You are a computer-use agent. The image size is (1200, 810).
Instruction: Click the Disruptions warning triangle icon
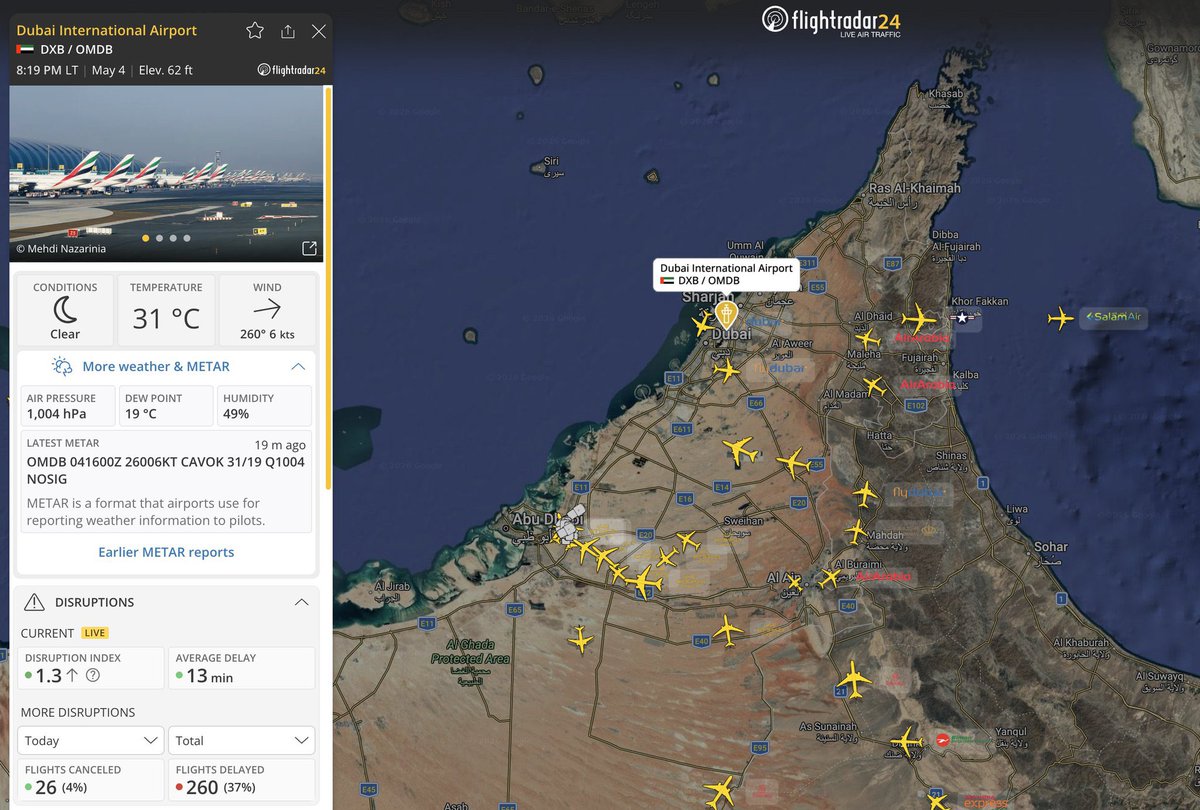pos(34,602)
